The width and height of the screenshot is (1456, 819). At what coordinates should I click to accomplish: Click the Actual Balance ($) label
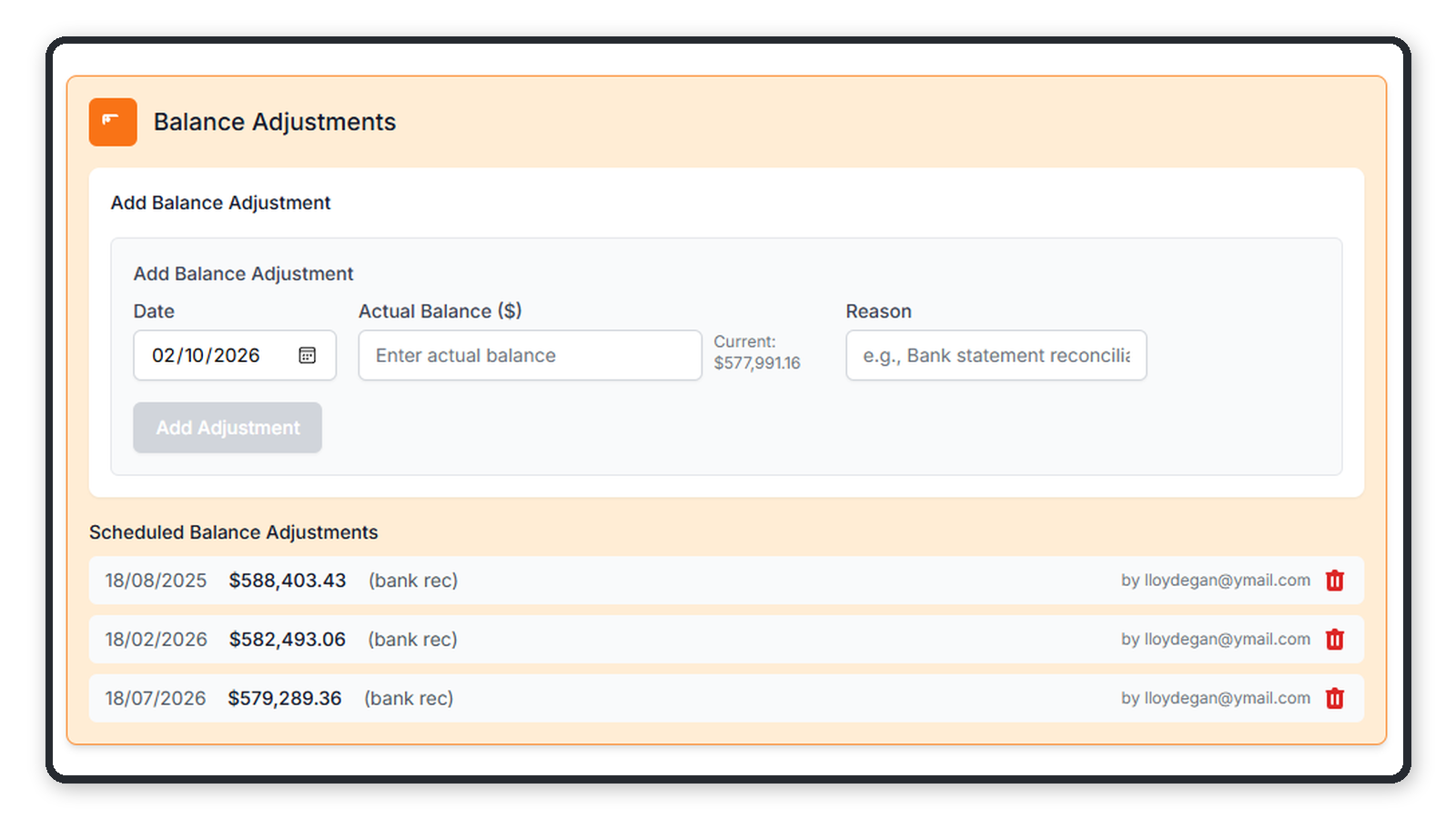point(440,311)
